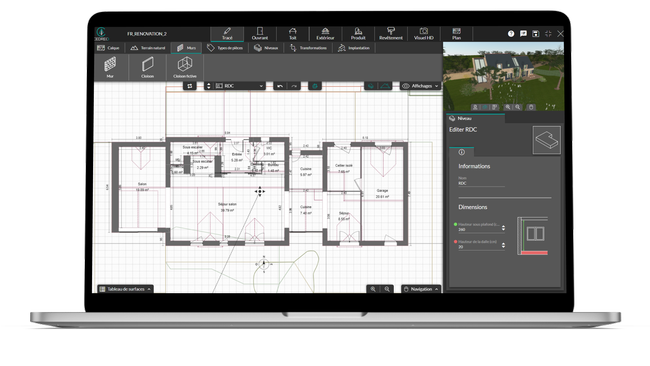
Task: Open the help question mark icon
Action: coord(511,34)
